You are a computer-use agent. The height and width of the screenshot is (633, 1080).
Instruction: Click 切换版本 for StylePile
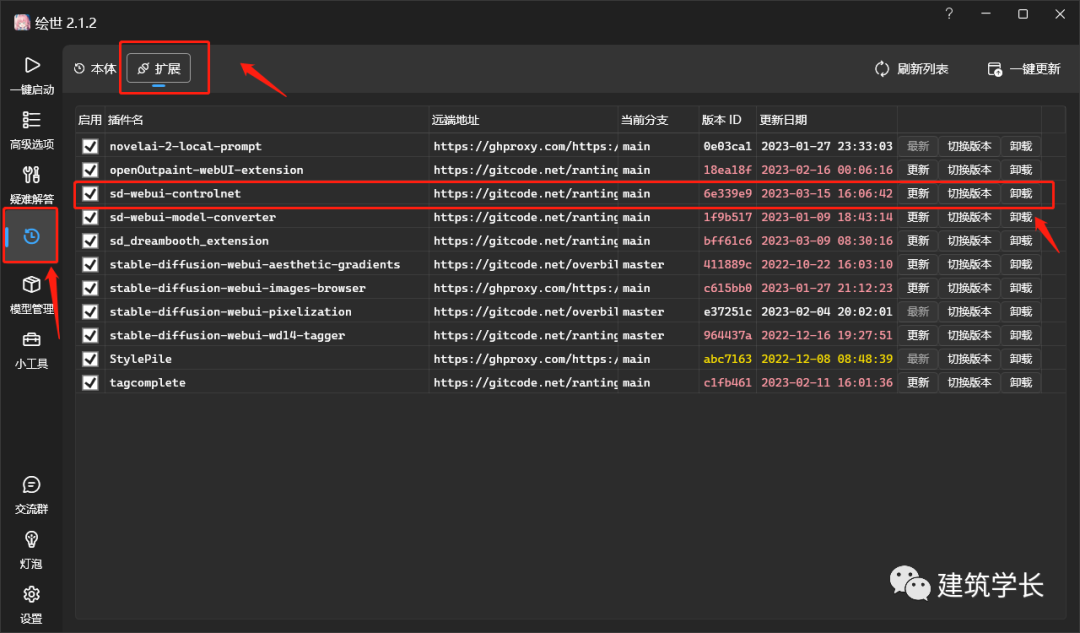click(969, 359)
